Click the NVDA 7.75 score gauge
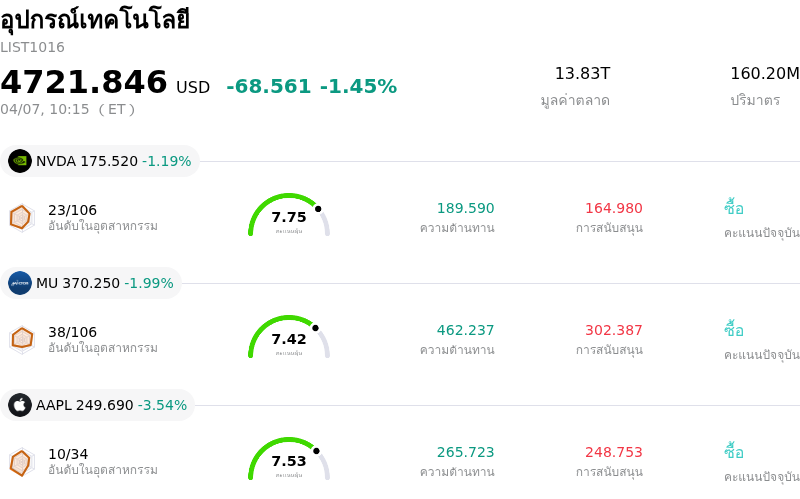 click(289, 216)
